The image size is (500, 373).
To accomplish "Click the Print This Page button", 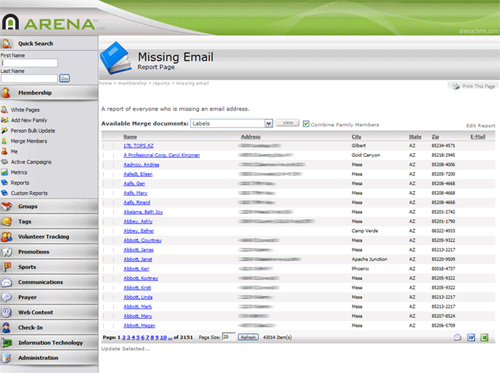I will click(473, 86).
